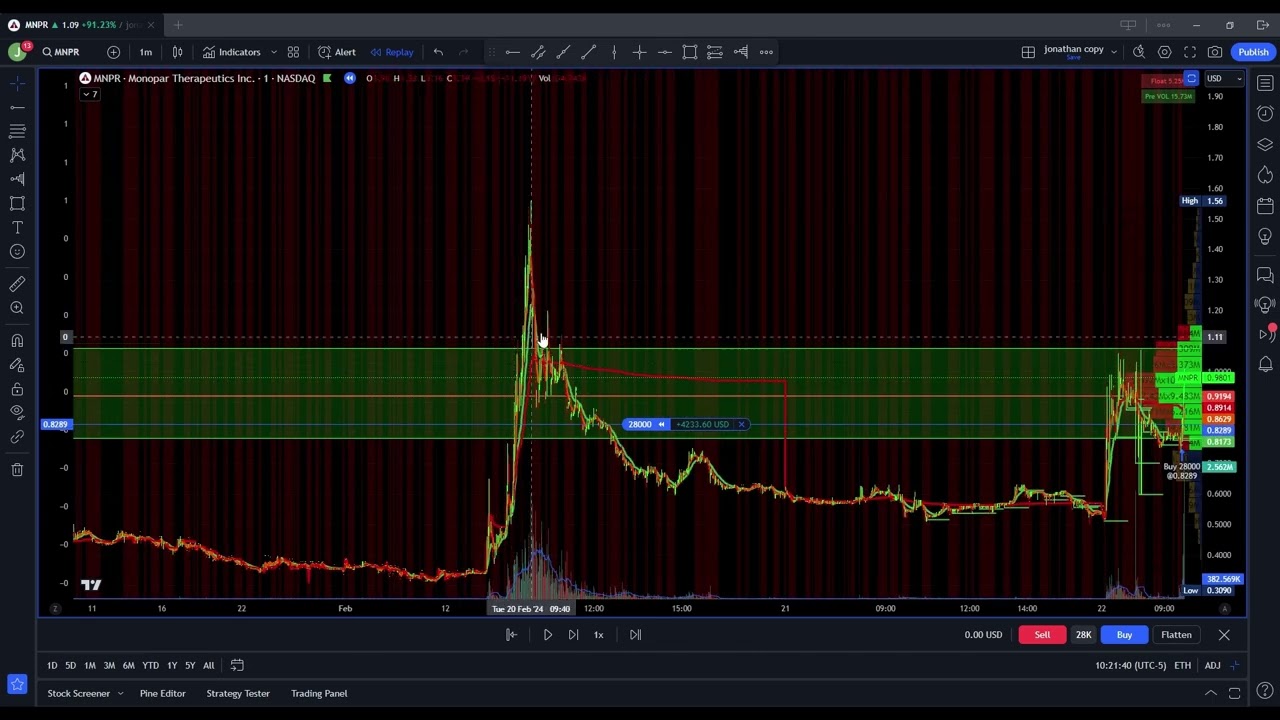
Task: Open the Stock Screener dropdown arrow
Action: (x=119, y=693)
